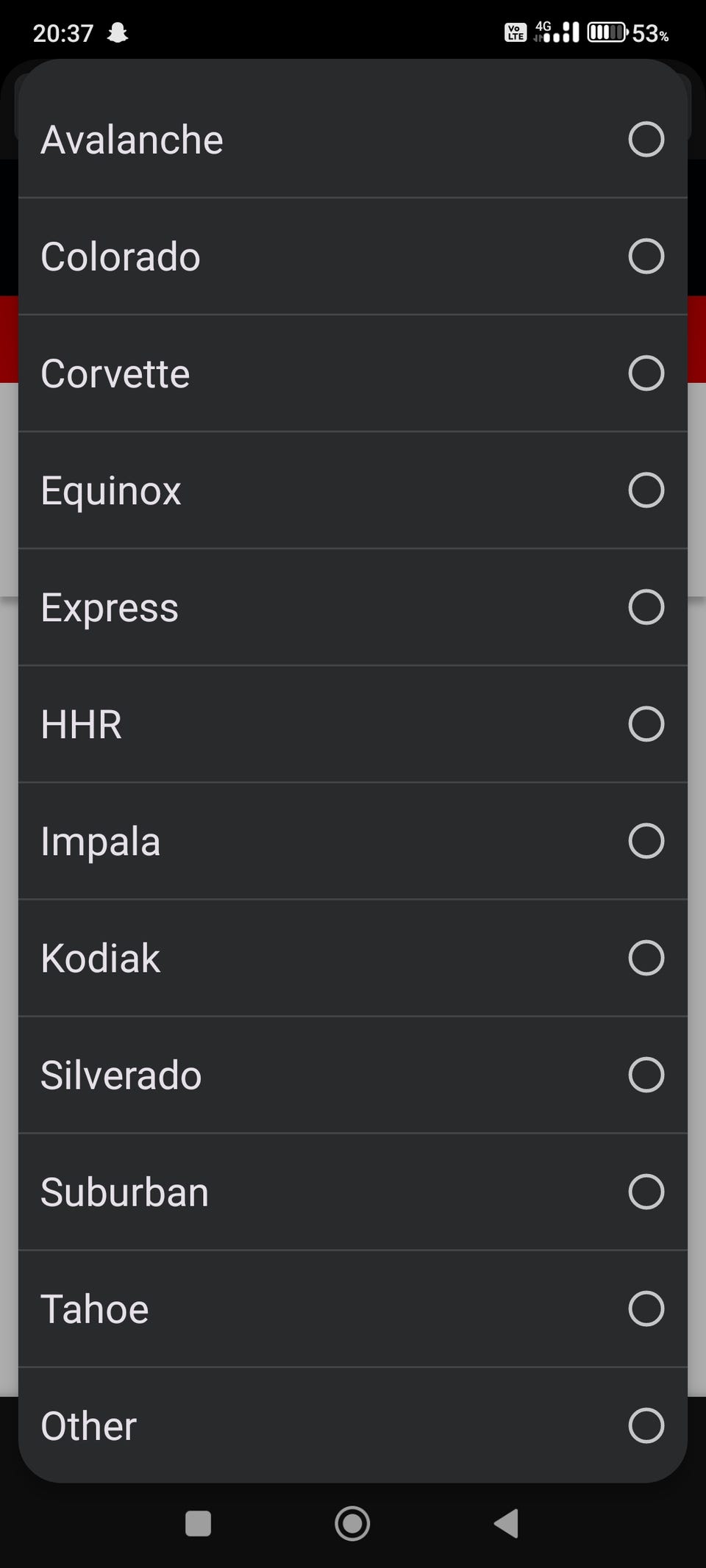Select the Impala radio button
This screenshot has height=1568, width=706.
coord(646,841)
